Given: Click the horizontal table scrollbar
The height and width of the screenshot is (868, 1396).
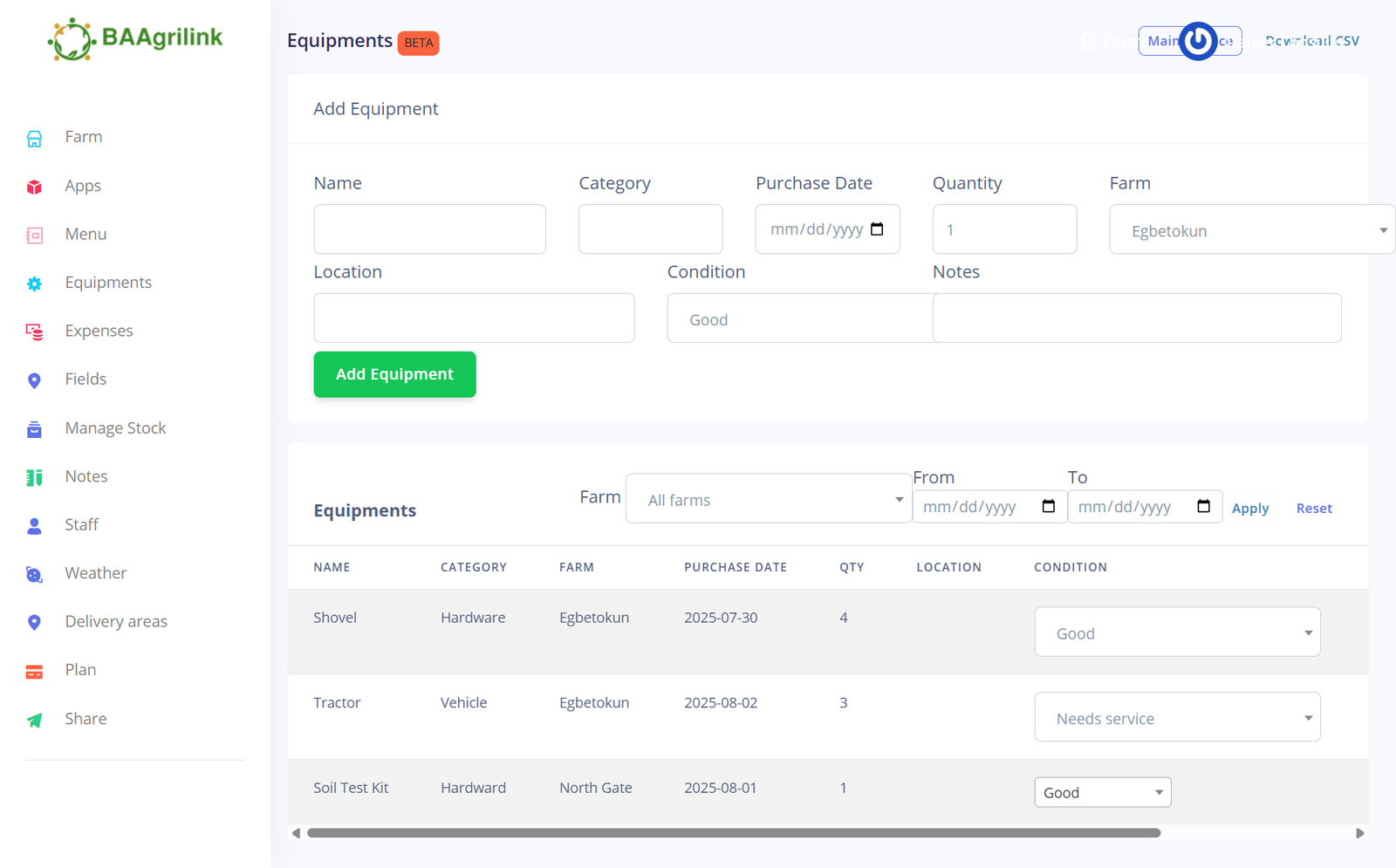Looking at the screenshot, I should point(733,833).
